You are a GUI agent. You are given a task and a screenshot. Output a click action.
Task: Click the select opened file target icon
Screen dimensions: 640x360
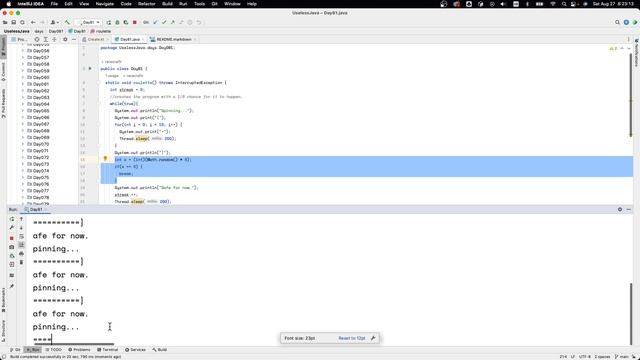(37, 39)
